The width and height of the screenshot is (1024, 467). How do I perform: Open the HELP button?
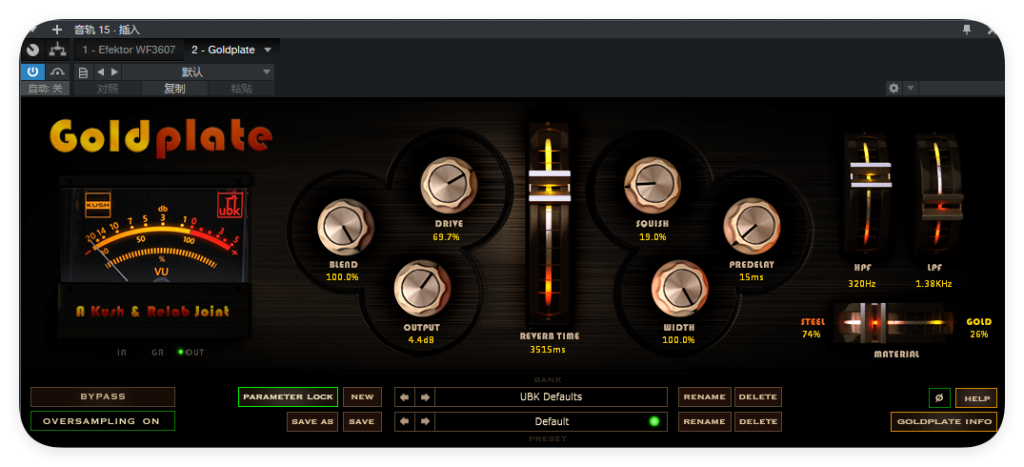976,398
